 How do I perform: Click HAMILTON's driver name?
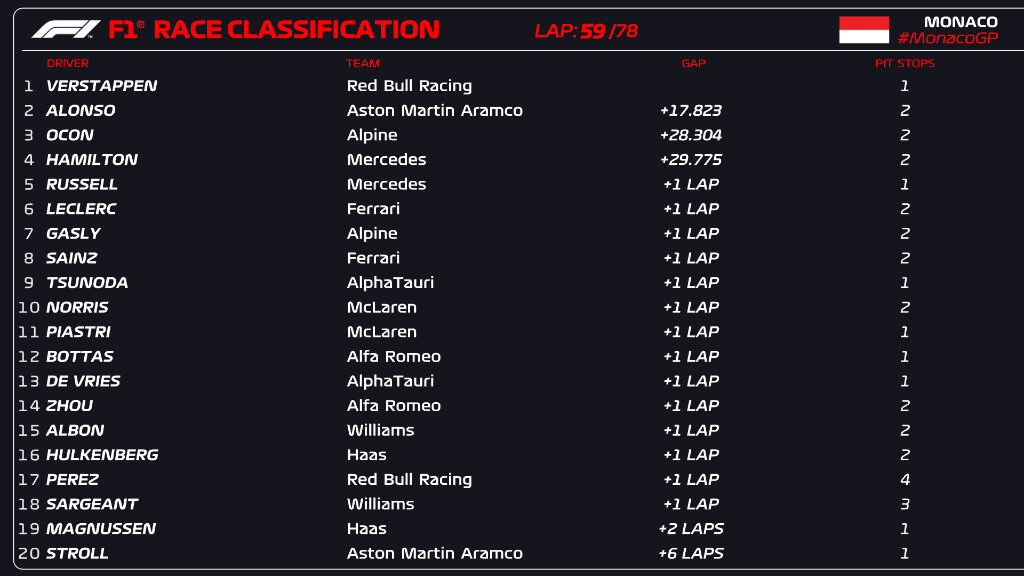[92, 160]
